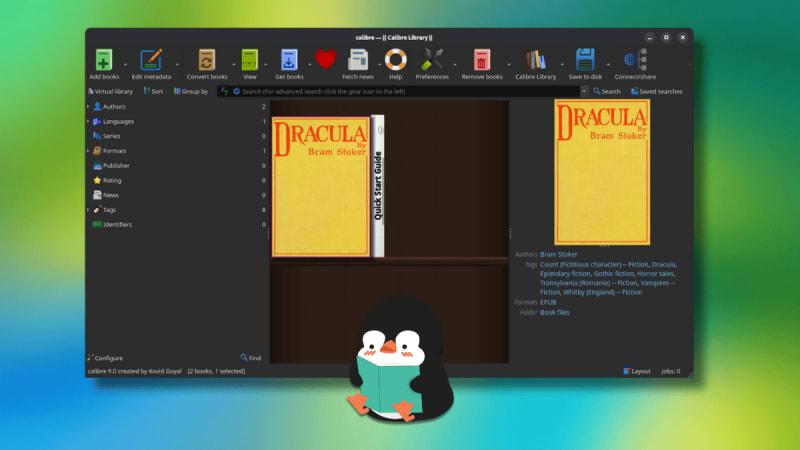Open the Remove books dropdown arrow

[509, 65]
